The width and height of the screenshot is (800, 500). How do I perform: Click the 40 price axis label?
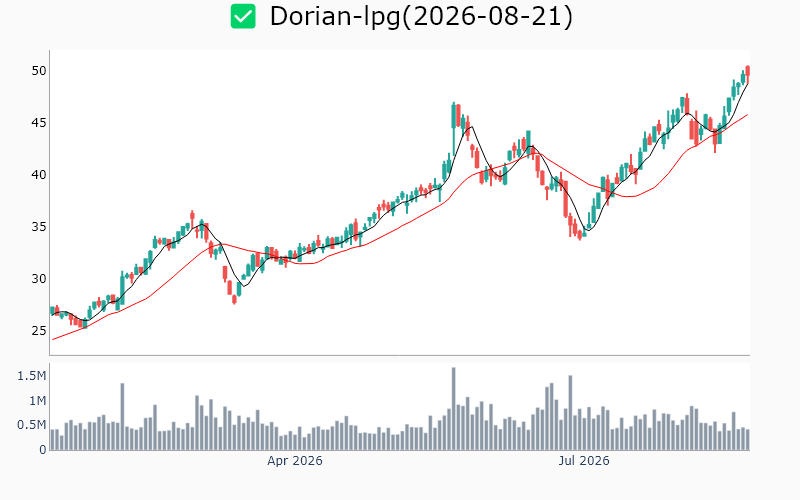39,175
